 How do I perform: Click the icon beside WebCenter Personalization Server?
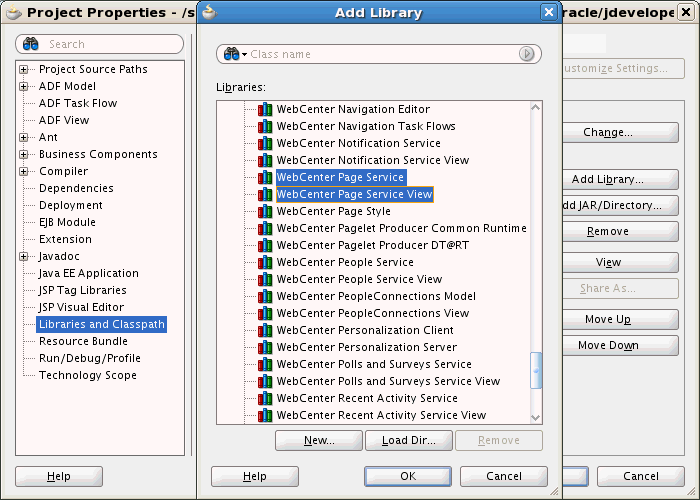point(265,346)
